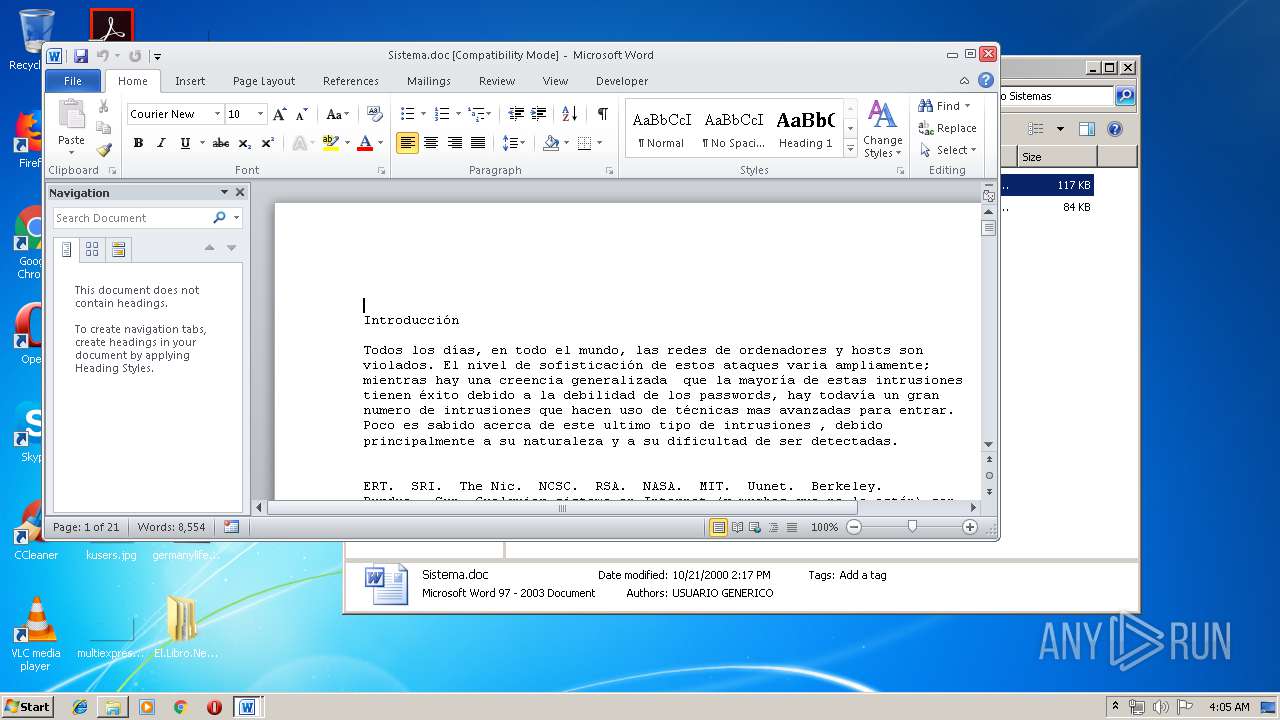This screenshot has height=720, width=1280.
Task: Click the zoom in plus button
Action: [x=969, y=527]
